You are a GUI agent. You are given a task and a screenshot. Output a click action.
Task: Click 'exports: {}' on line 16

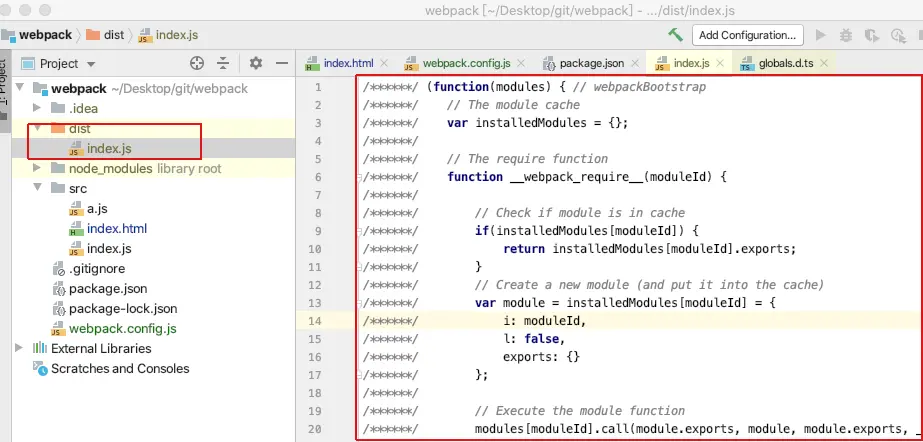(x=542, y=357)
